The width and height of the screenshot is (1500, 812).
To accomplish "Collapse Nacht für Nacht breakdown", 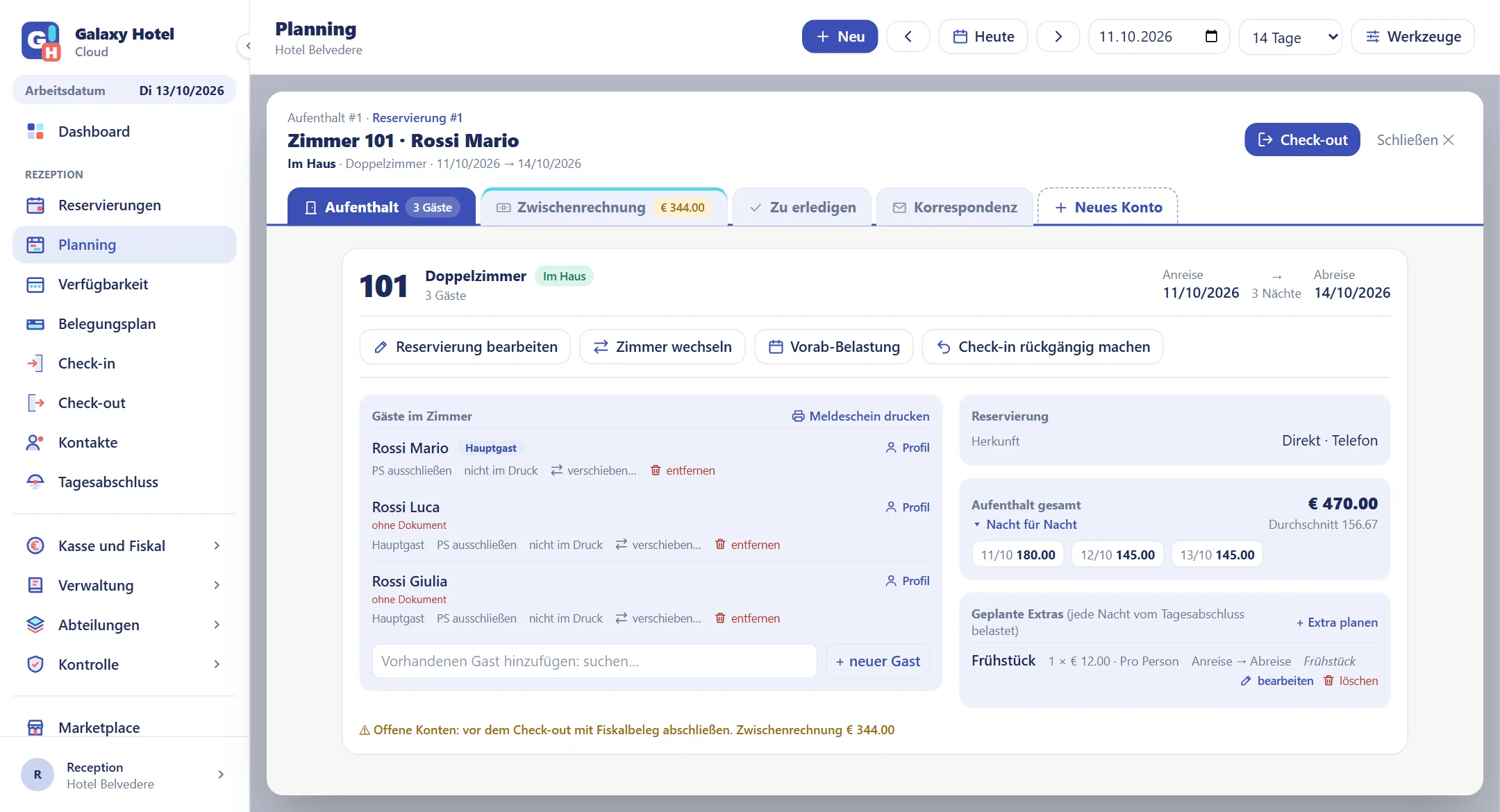I will [1024, 525].
